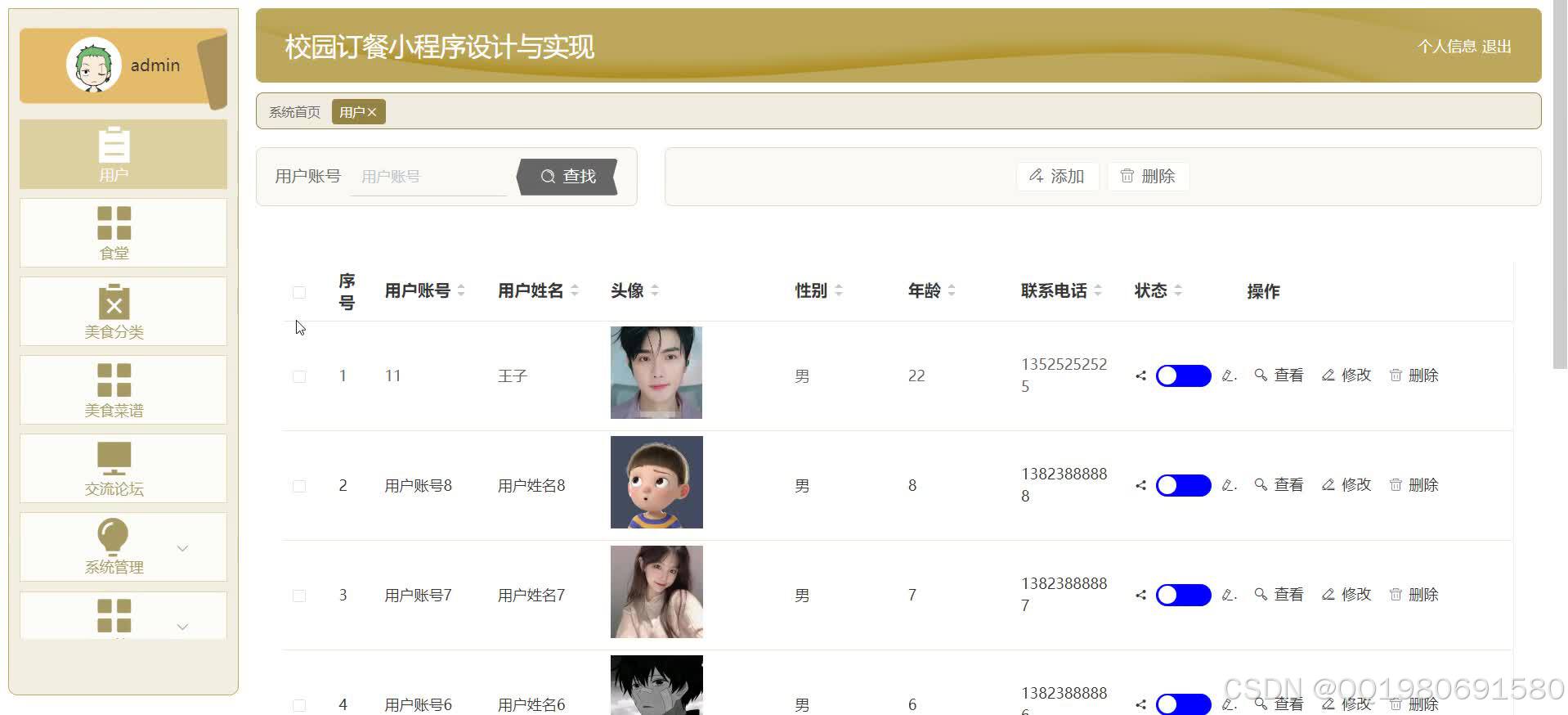Click the page title 校园订餐小程序设计与实现

point(440,47)
